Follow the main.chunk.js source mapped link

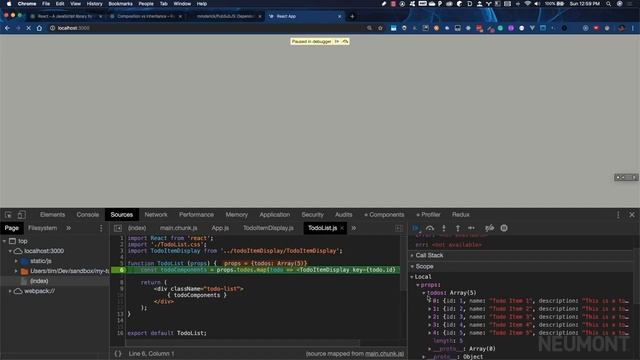384,354
